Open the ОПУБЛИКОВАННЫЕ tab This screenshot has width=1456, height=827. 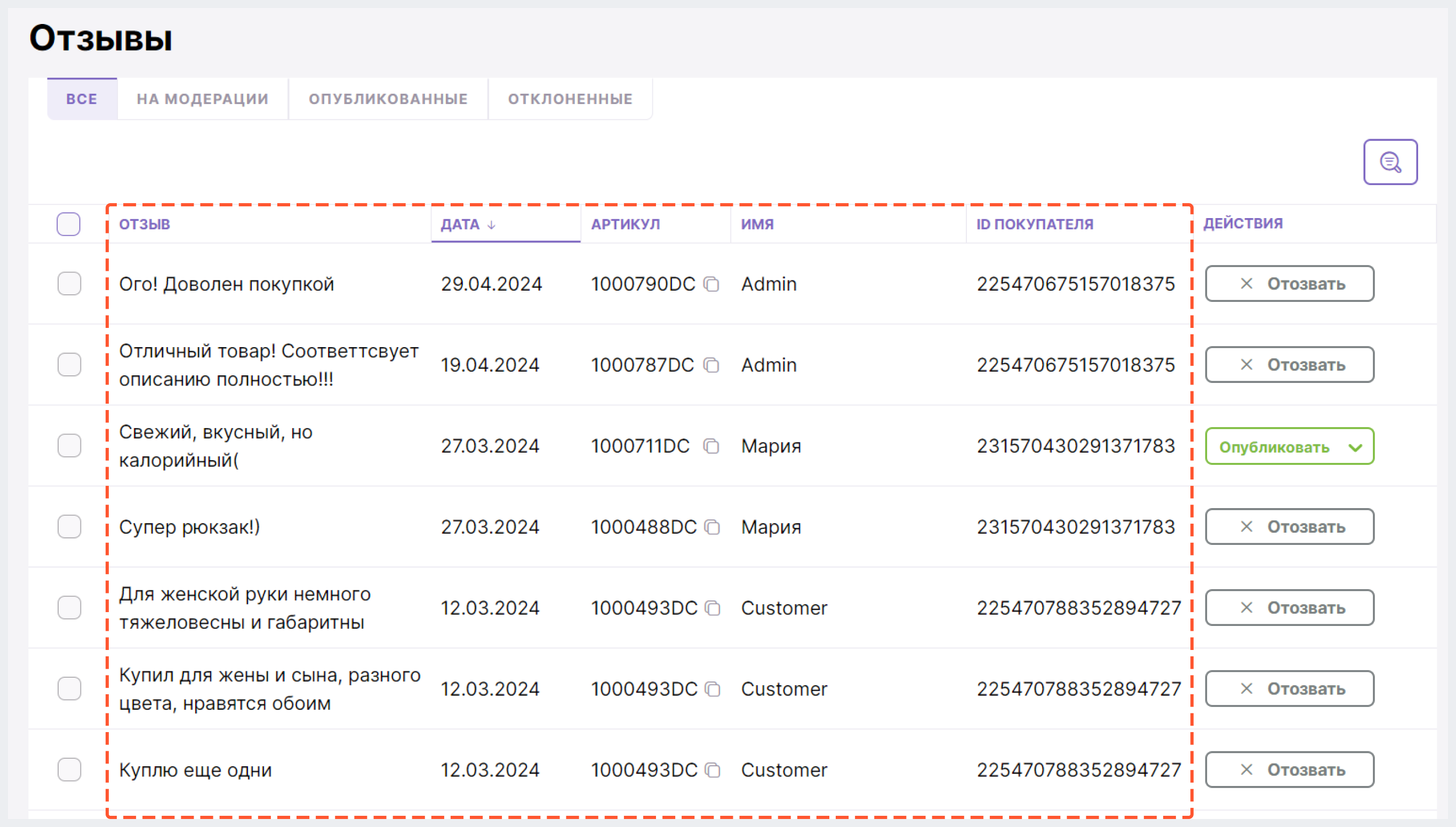tap(389, 99)
